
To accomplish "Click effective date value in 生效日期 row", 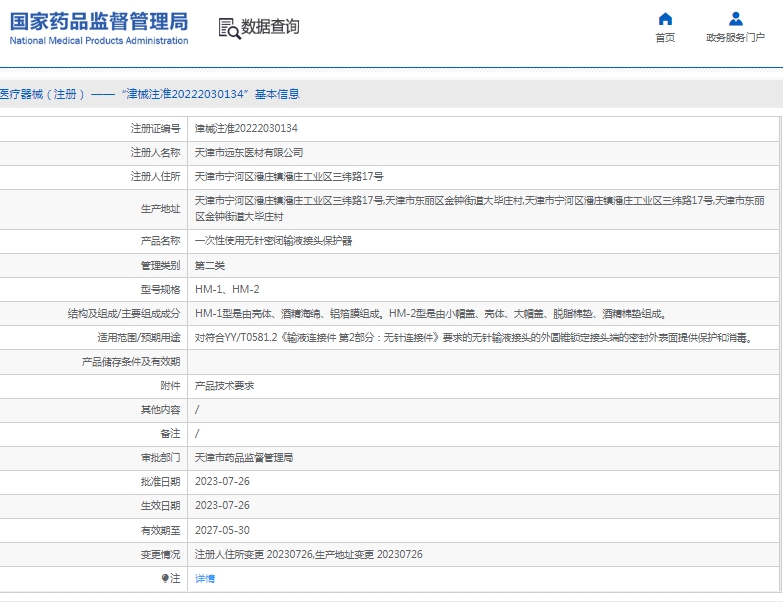I will click(x=222, y=506).
